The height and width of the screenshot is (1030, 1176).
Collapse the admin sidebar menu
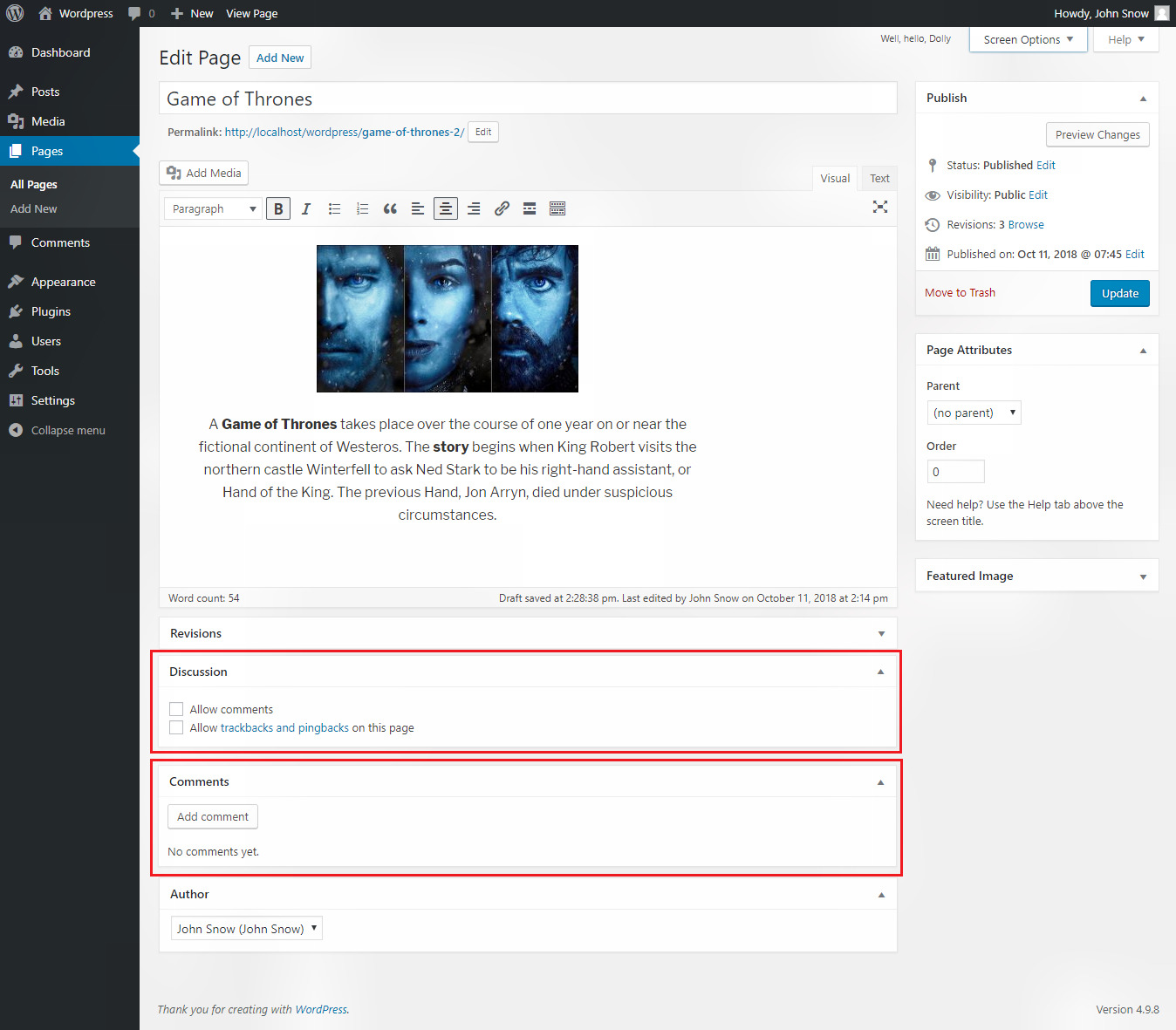tap(58, 430)
